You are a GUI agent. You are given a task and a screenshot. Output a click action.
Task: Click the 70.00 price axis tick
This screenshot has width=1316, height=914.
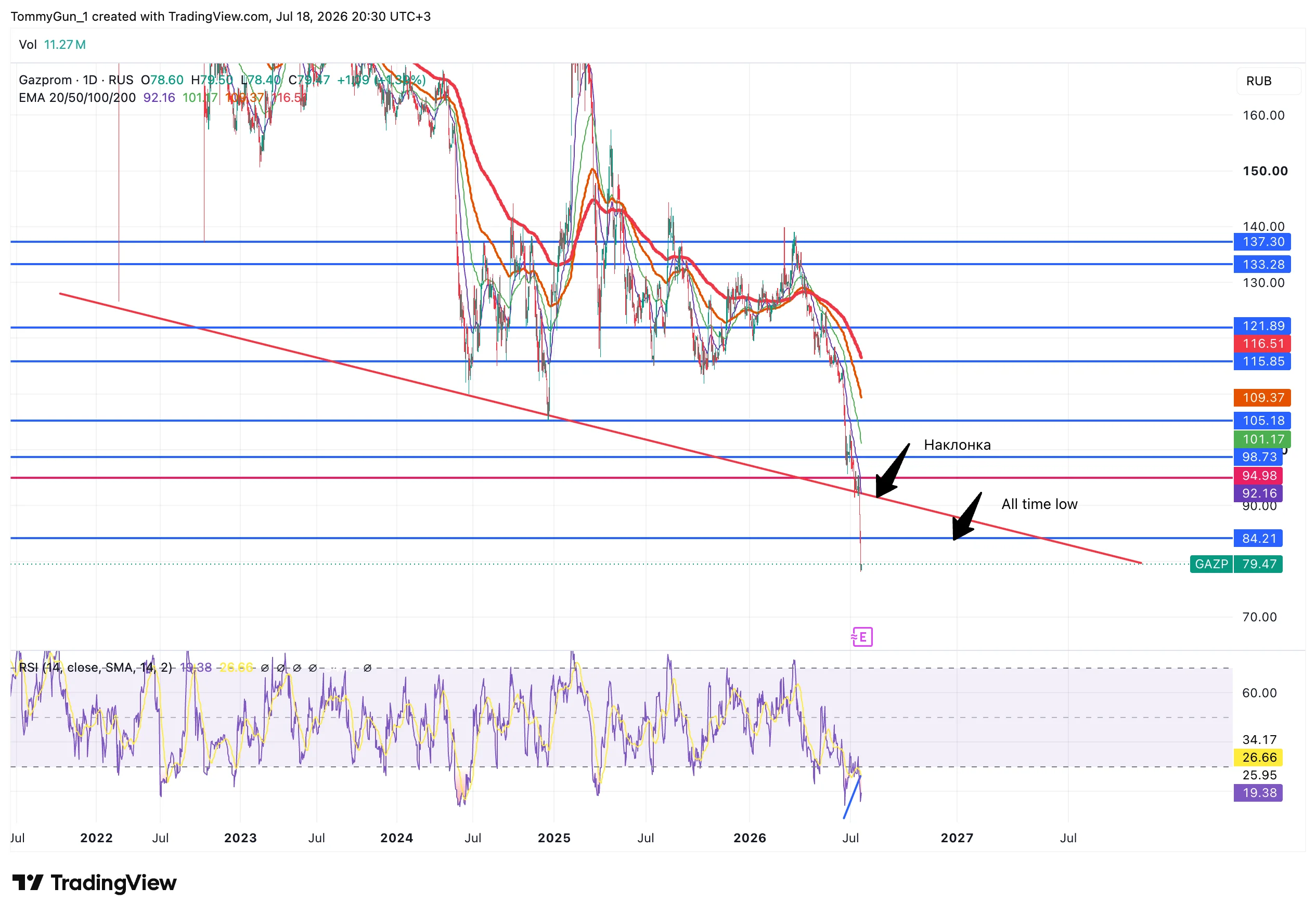pos(1259,617)
